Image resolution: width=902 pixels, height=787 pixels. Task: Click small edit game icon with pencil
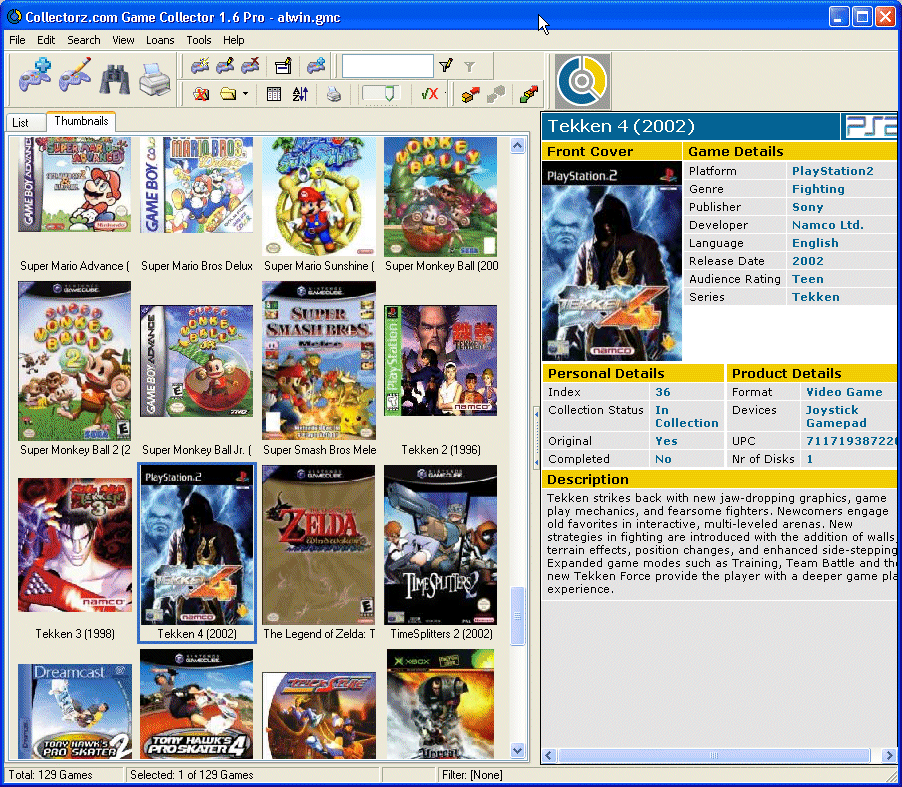pos(224,66)
